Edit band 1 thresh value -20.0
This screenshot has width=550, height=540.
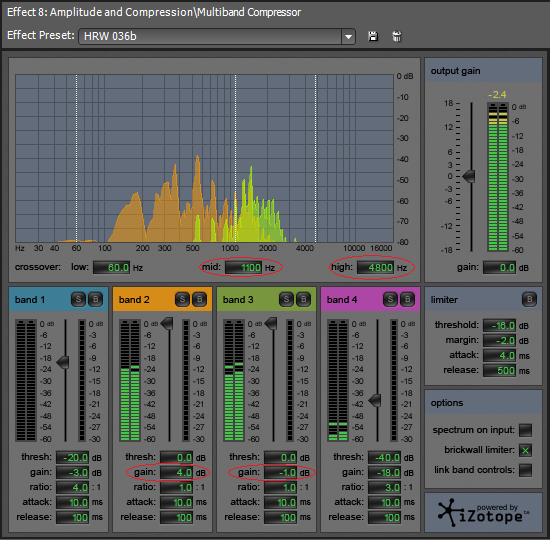tap(72, 458)
